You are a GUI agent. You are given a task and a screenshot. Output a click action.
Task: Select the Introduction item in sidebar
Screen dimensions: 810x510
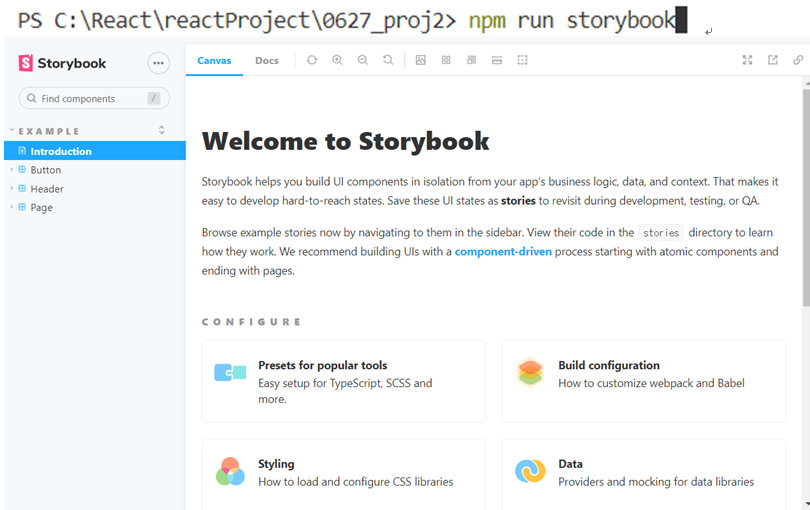(x=95, y=151)
